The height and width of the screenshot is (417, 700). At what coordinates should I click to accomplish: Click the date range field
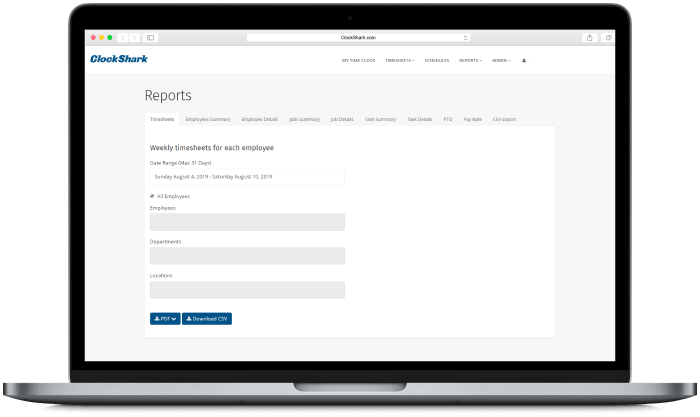point(247,177)
